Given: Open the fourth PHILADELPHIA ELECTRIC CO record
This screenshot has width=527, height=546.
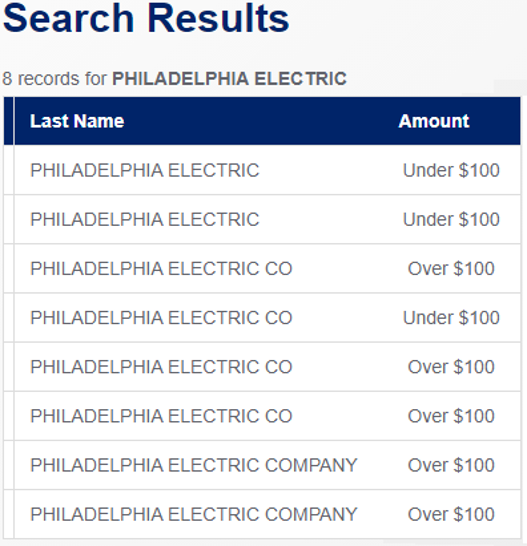Looking at the screenshot, I should (x=161, y=416).
